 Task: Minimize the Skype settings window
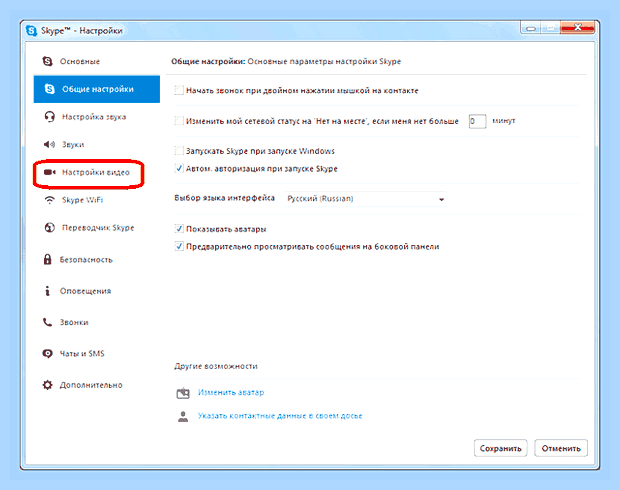coord(531,28)
